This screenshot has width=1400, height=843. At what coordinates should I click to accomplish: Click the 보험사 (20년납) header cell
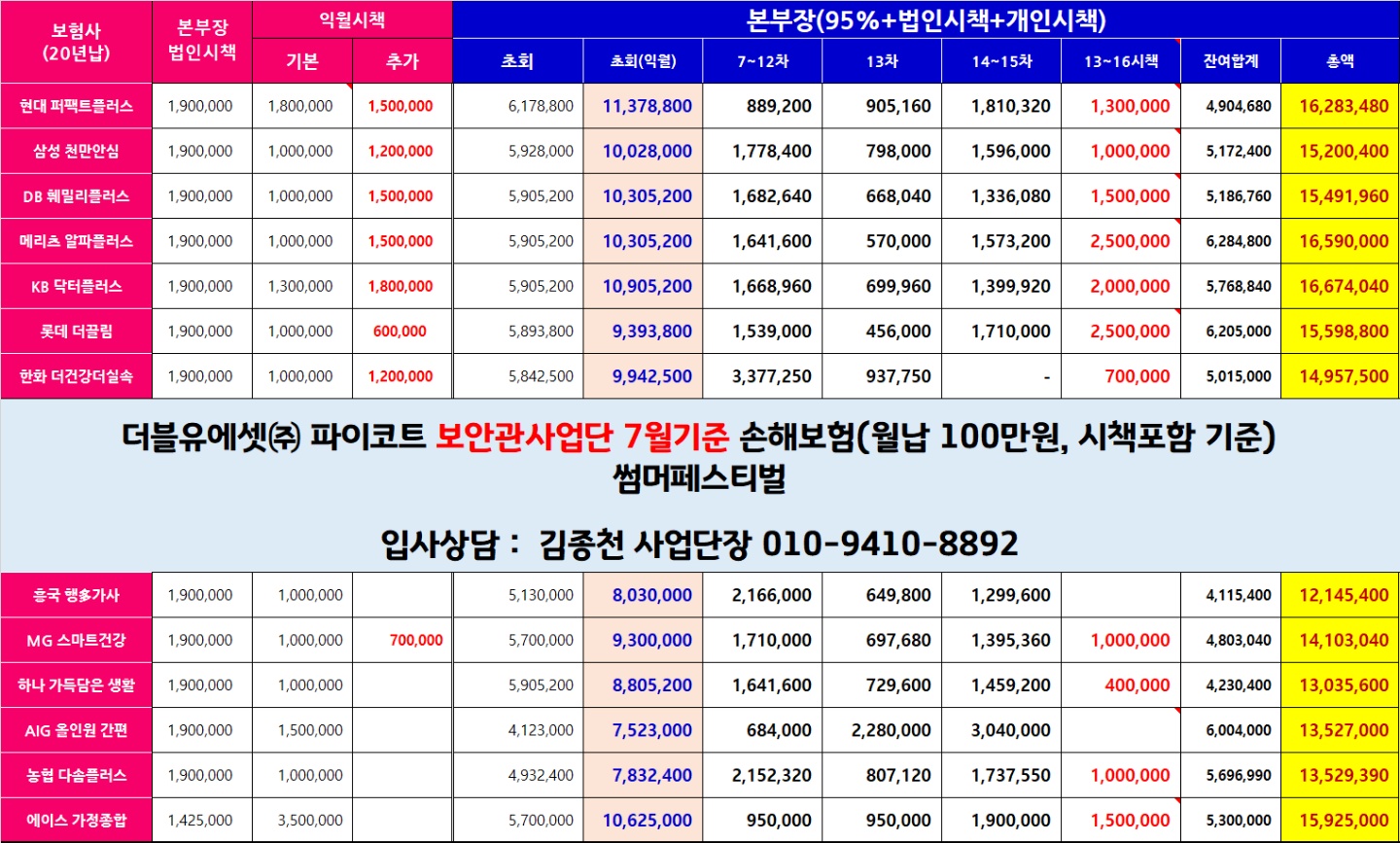point(76,42)
